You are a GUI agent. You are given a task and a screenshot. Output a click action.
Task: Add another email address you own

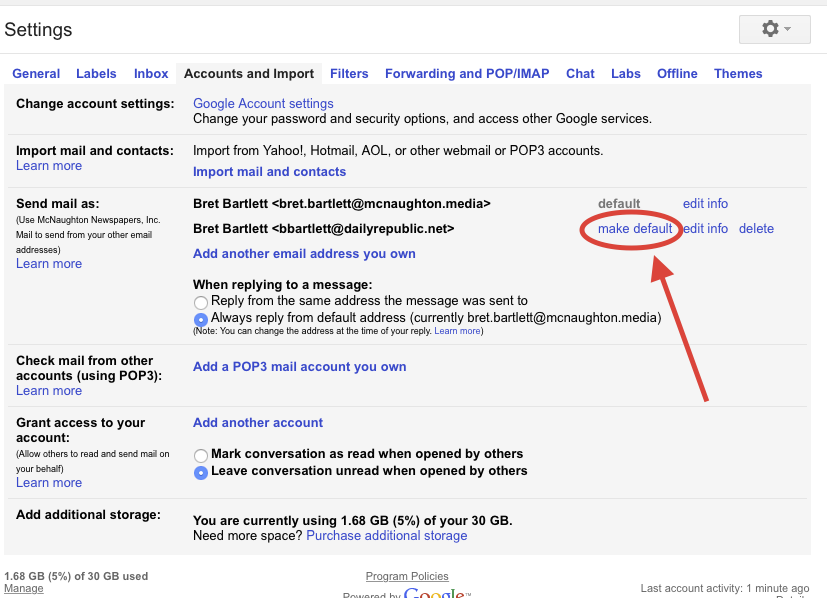[304, 254]
